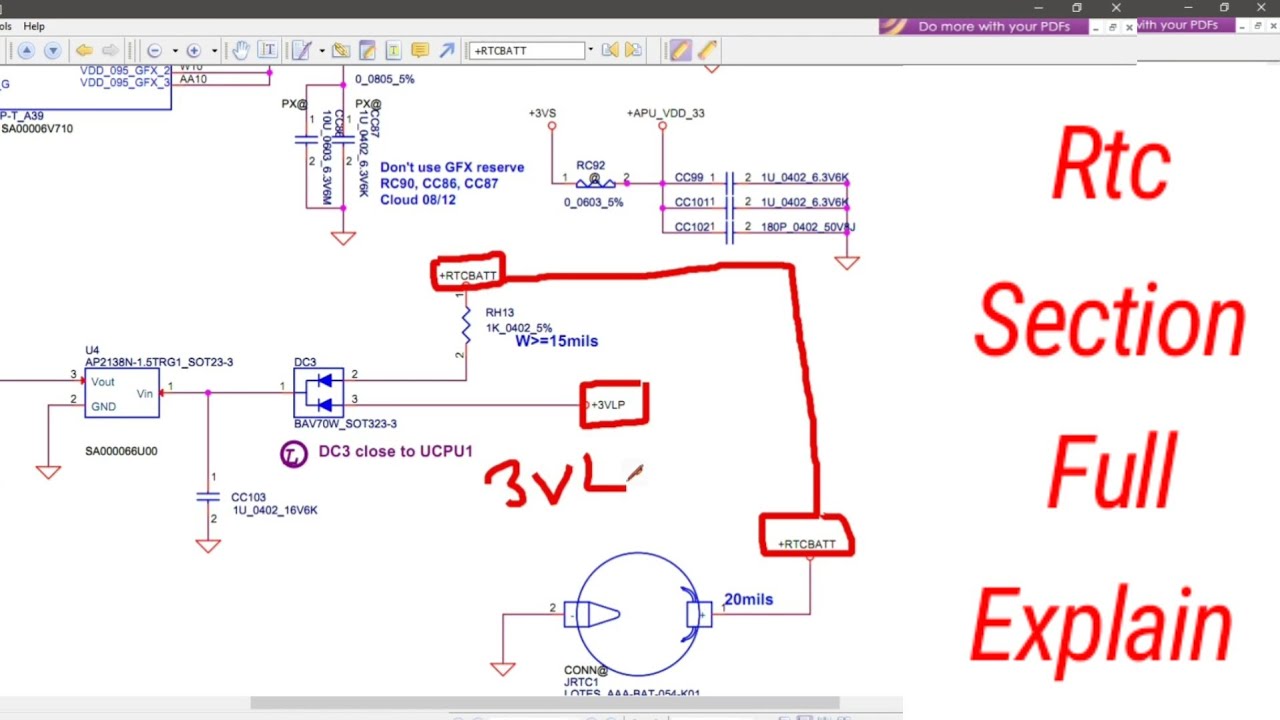Click the 'CC103' capacitor label
The image size is (1280, 720).
[248, 497]
